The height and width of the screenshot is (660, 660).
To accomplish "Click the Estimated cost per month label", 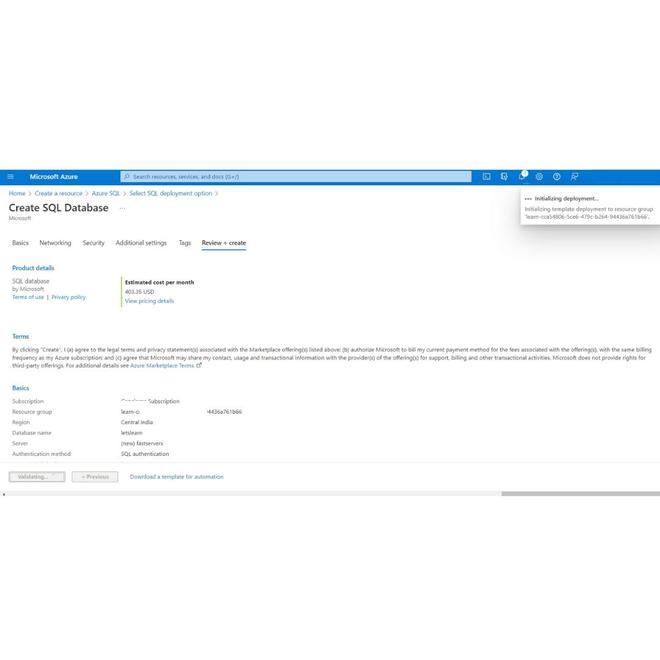I will pos(160,282).
